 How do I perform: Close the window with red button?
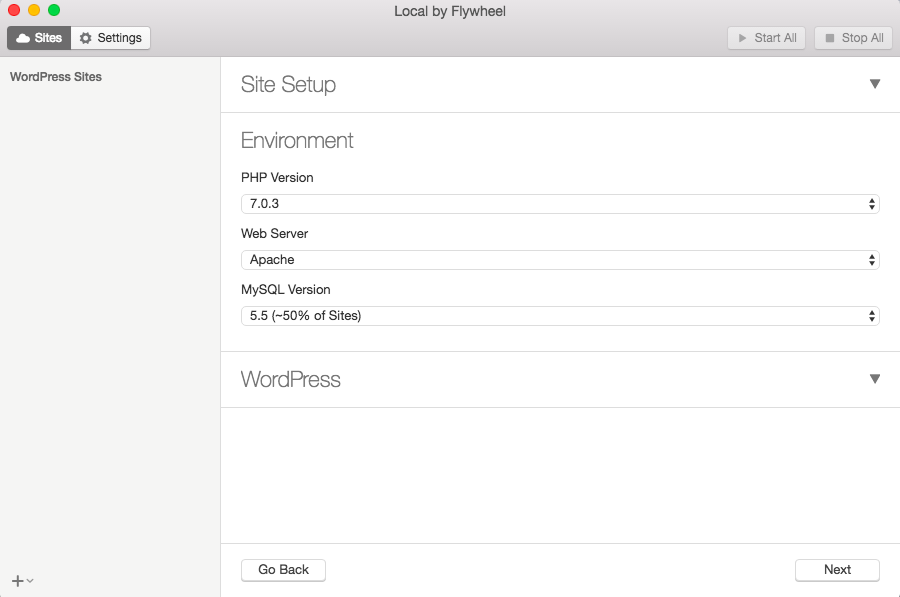tap(14, 10)
